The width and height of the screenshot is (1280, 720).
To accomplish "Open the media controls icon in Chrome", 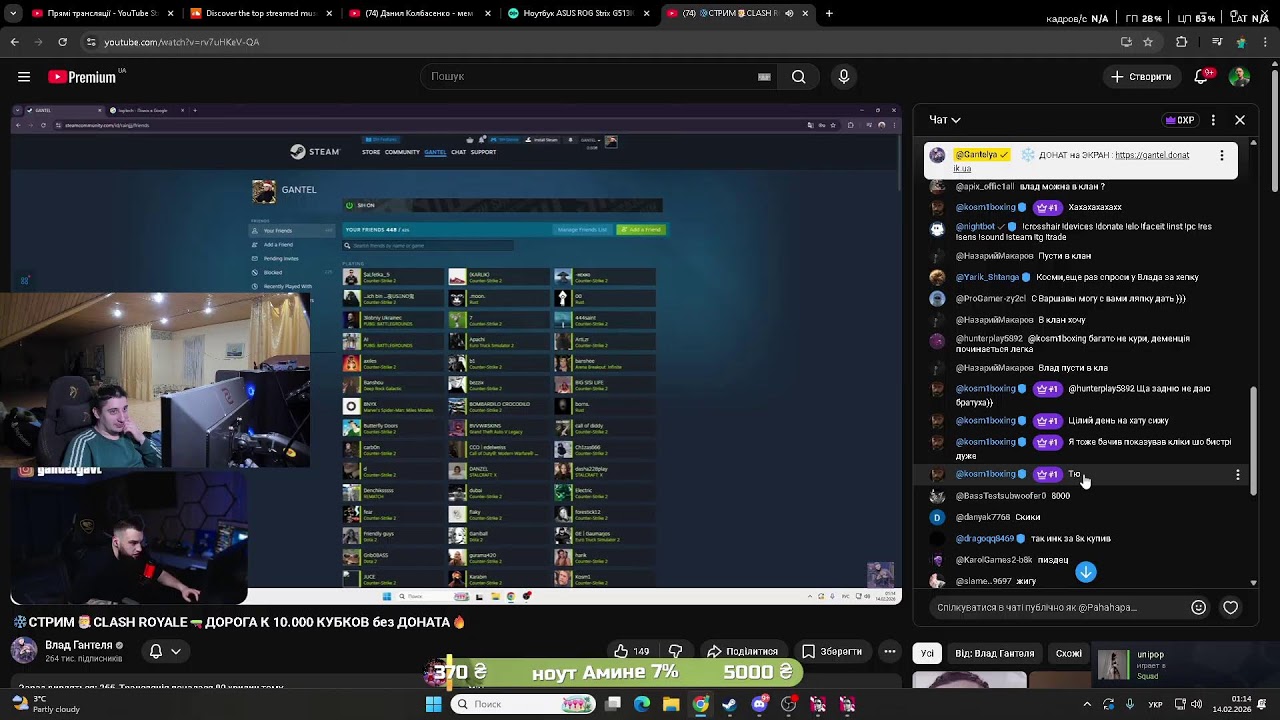I will tap(1217, 42).
